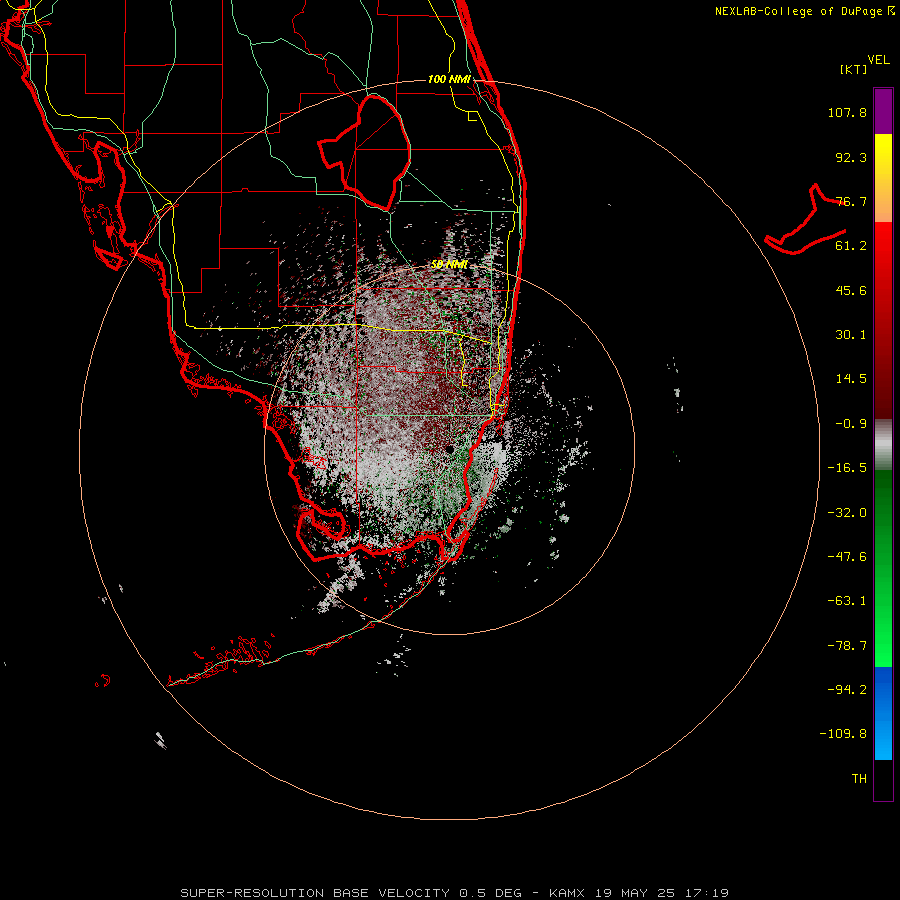
Task: Click the -78.7 legend value
Action: point(847,646)
